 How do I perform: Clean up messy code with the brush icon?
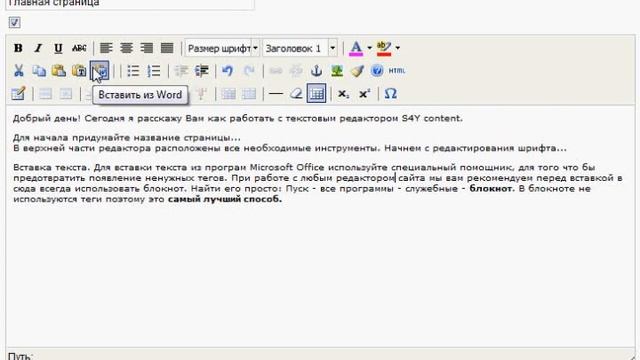pyautogui.click(x=357, y=71)
